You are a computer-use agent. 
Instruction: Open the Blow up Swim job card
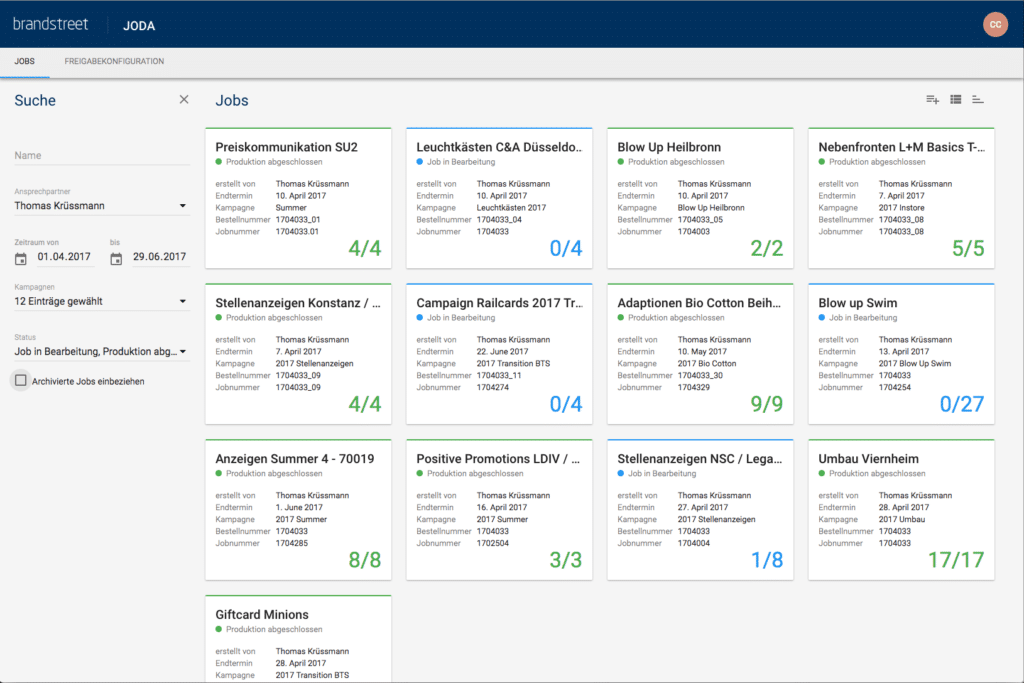[901, 354]
